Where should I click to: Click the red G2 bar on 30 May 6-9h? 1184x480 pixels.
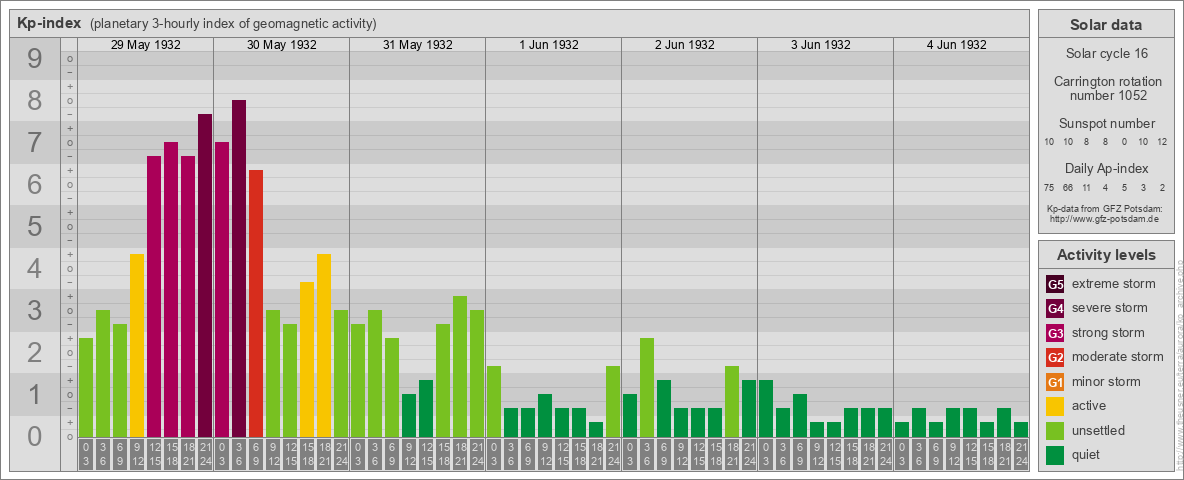point(256,303)
